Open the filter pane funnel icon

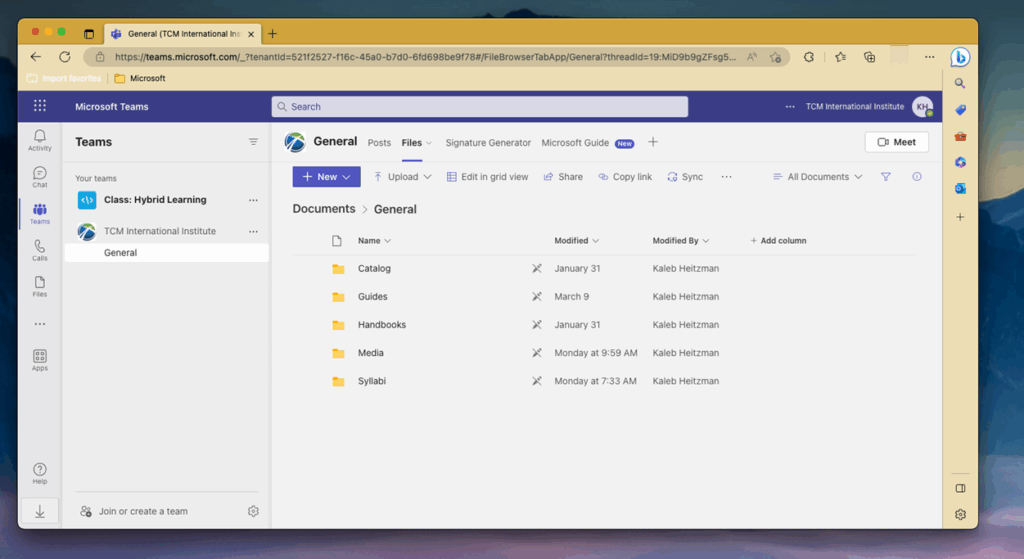coord(885,177)
